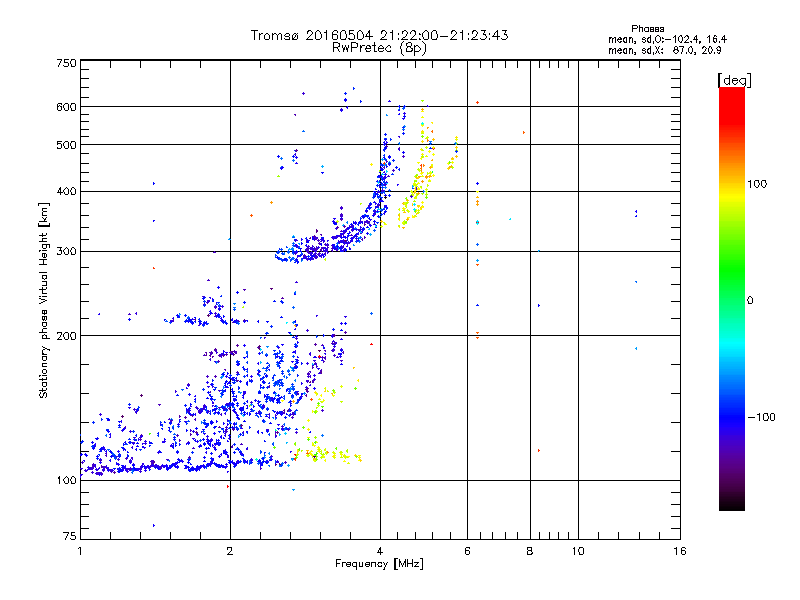Click the y-axis tick label '75'

(70, 536)
